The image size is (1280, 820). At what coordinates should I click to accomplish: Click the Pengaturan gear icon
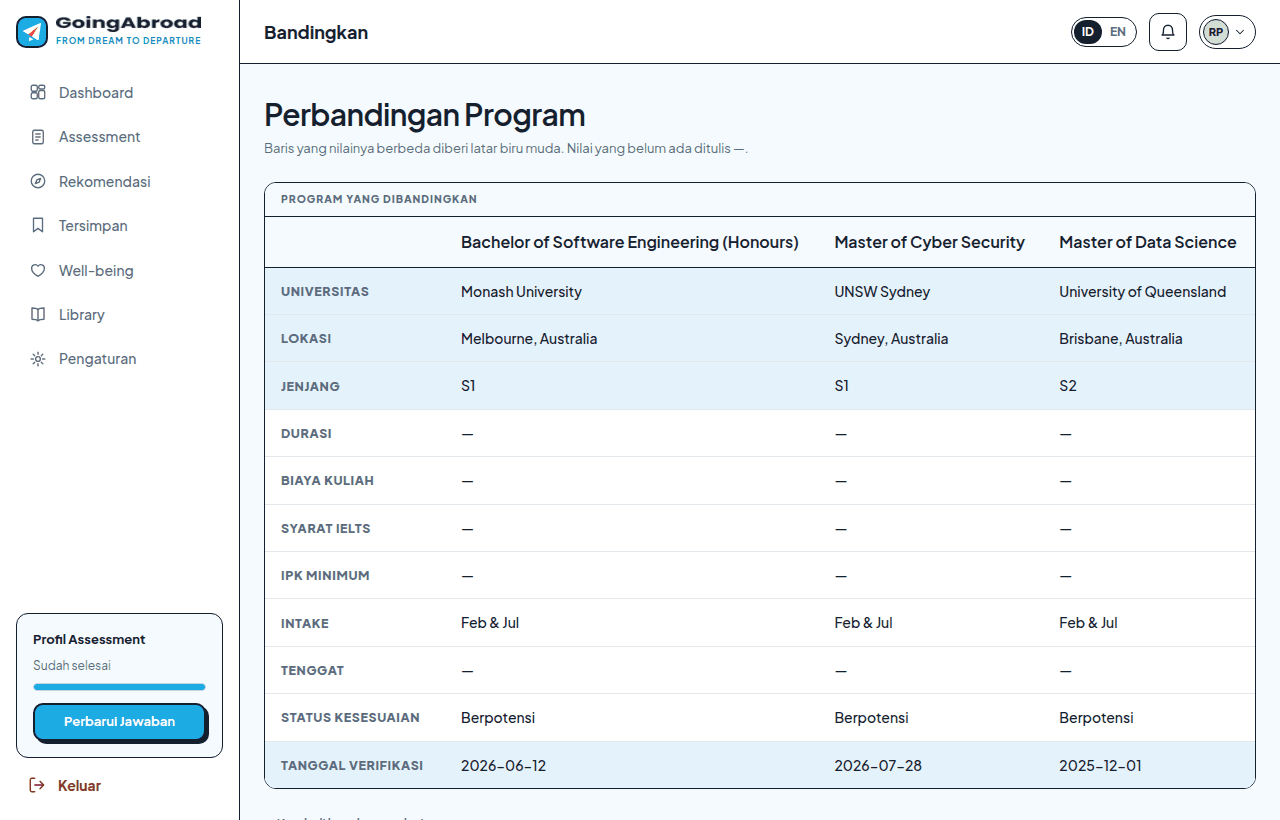pyautogui.click(x=38, y=359)
